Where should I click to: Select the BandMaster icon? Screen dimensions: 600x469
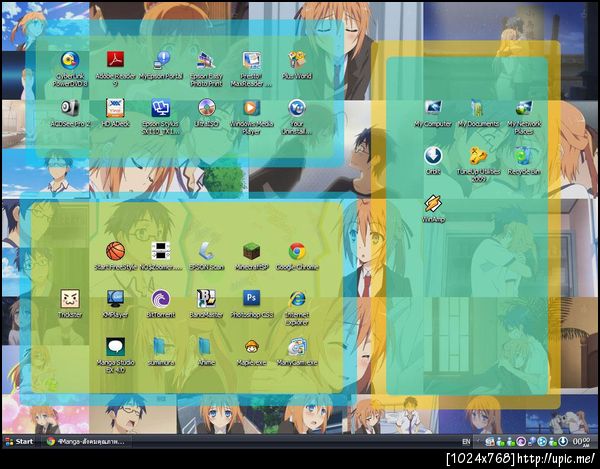pos(206,299)
